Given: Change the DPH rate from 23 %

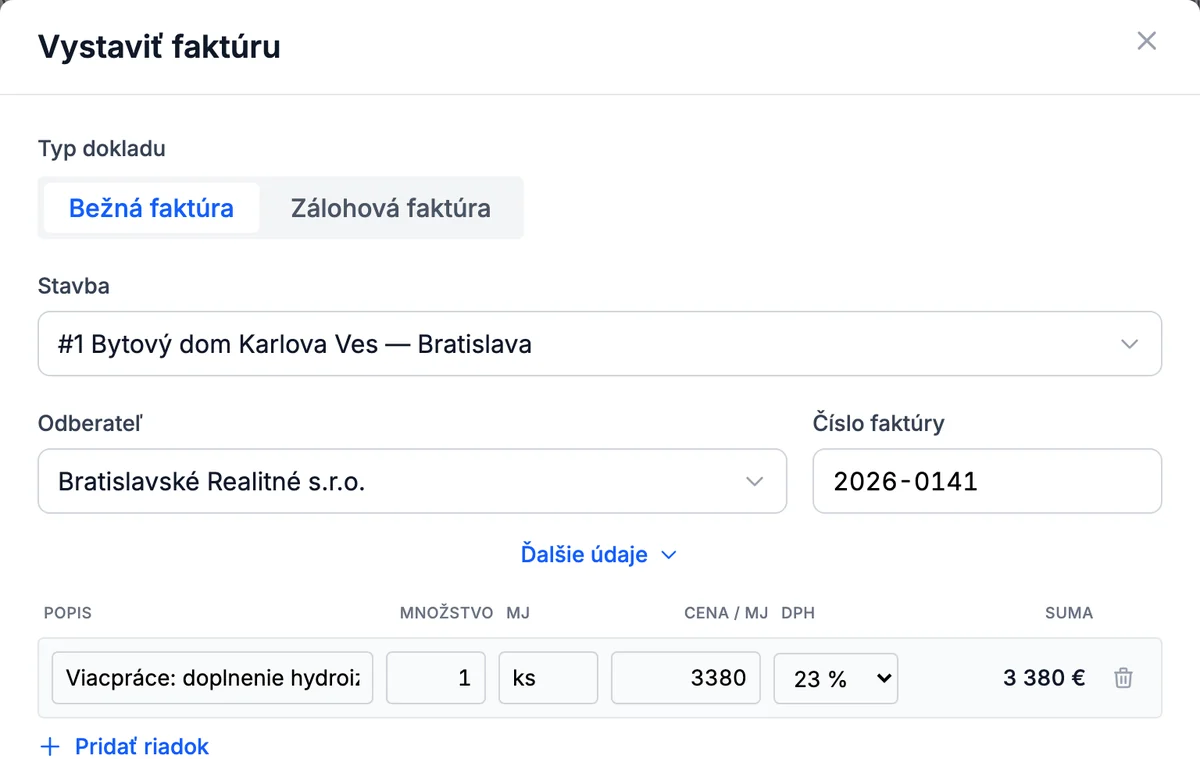Looking at the screenshot, I should click(x=836, y=678).
